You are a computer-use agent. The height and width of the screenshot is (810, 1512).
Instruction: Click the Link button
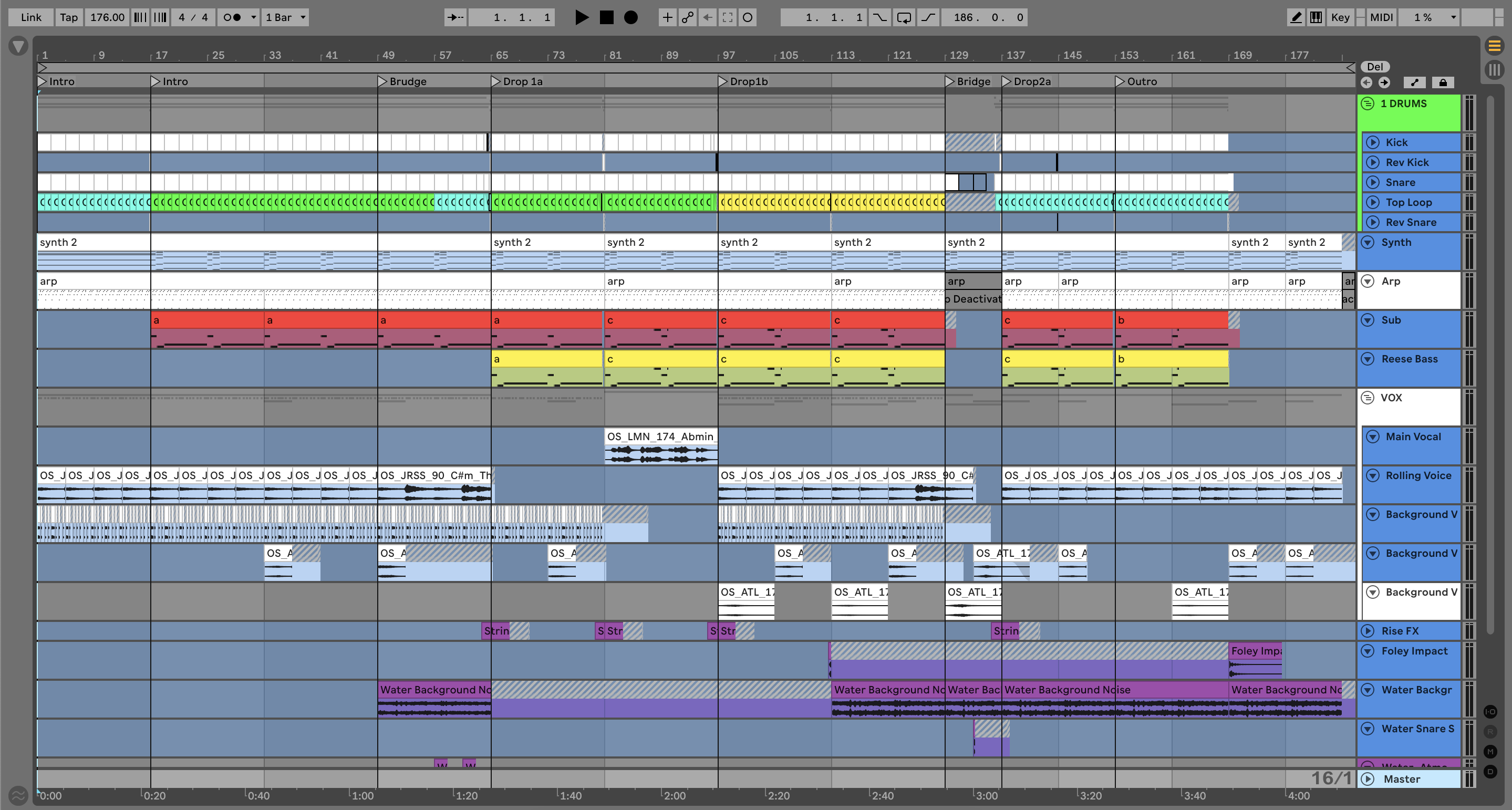(30, 18)
